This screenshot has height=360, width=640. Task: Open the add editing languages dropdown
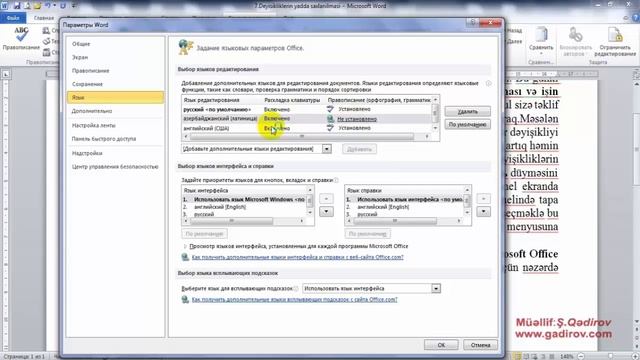tap(327, 149)
